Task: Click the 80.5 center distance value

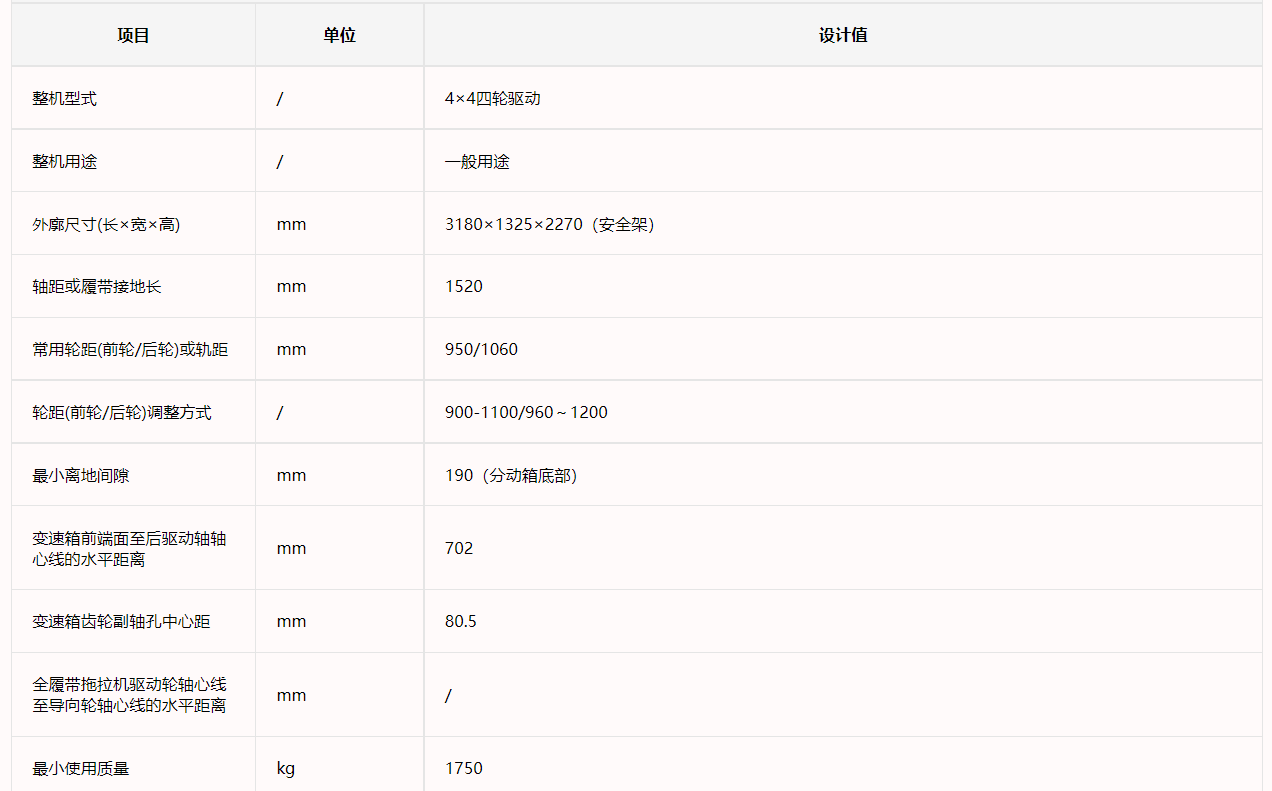Action: pyautogui.click(x=461, y=622)
